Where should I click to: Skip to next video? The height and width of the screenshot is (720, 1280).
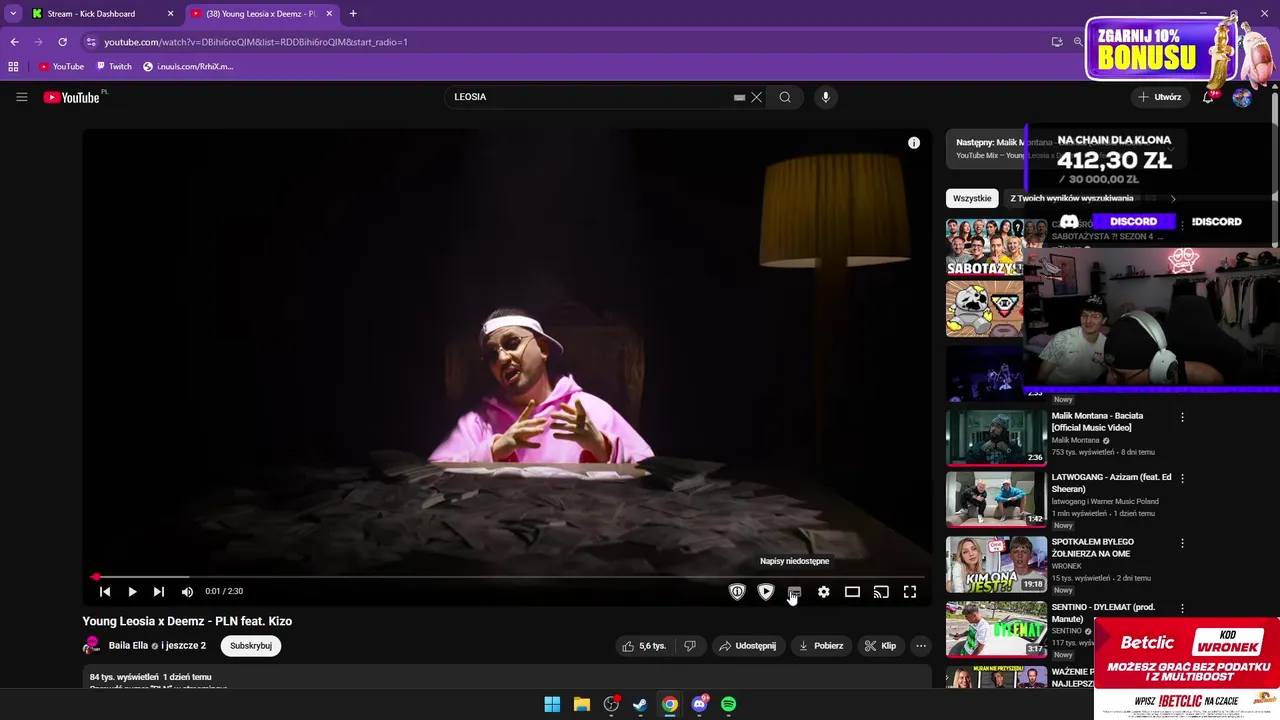click(159, 592)
